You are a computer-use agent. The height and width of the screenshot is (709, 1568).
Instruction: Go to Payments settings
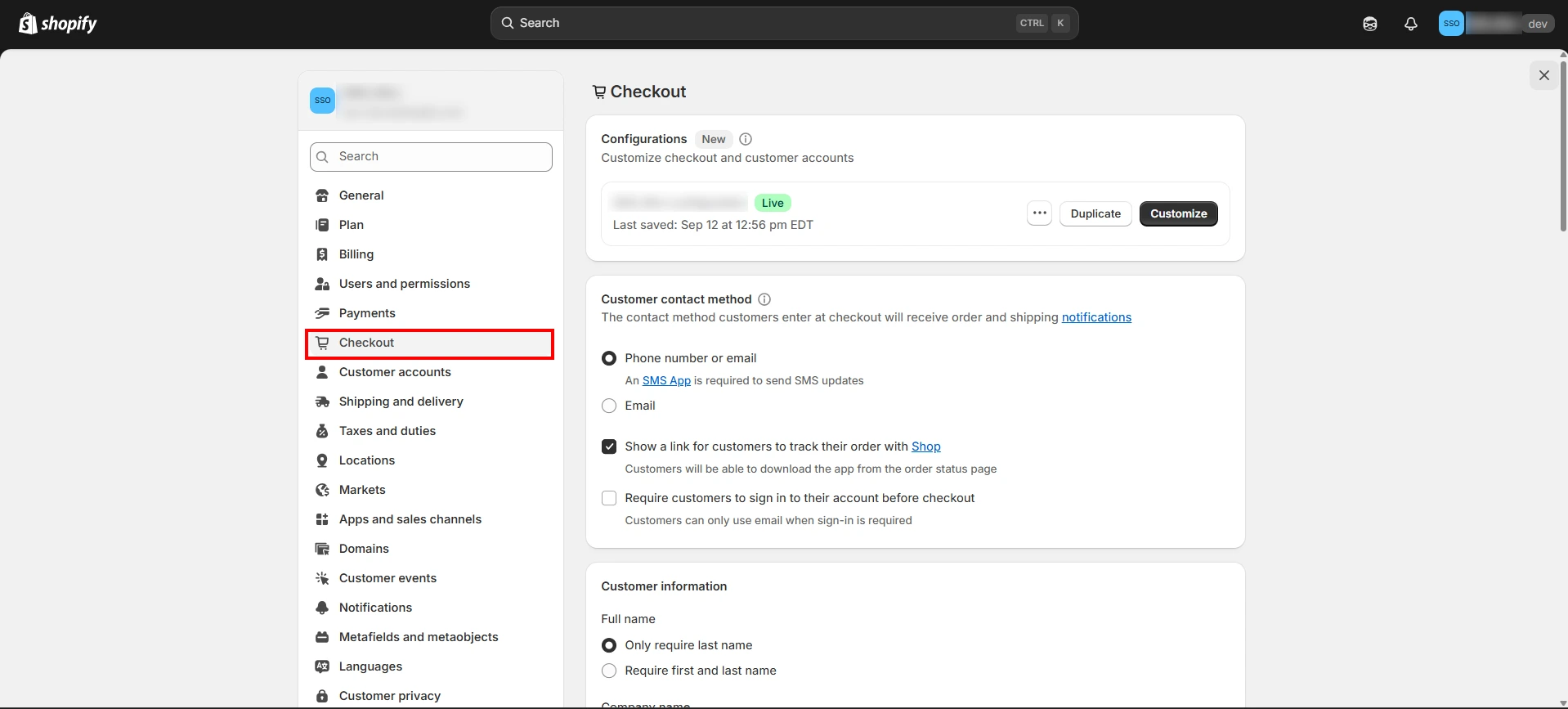[430, 313]
